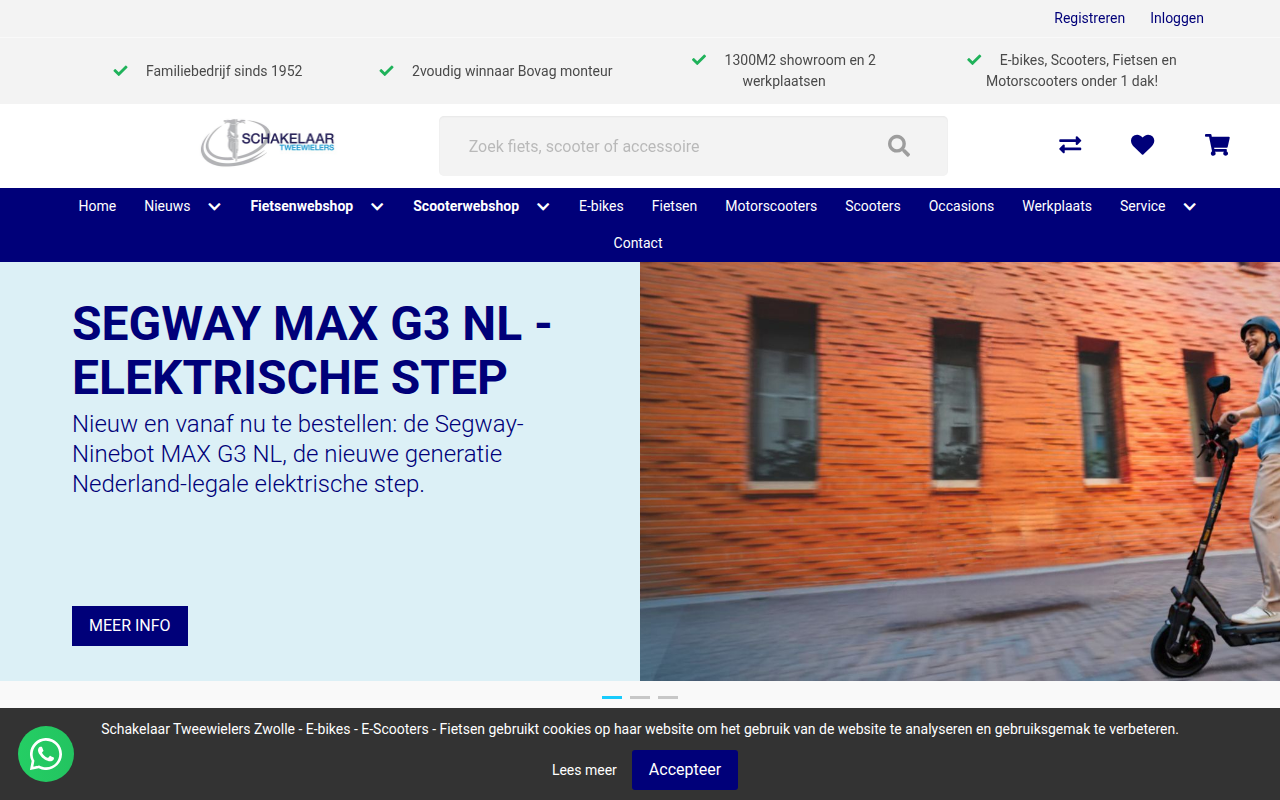Open the Fietsenwebshop menu item
Viewport: 1280px width, 800px height.
(x=302, y=206)
